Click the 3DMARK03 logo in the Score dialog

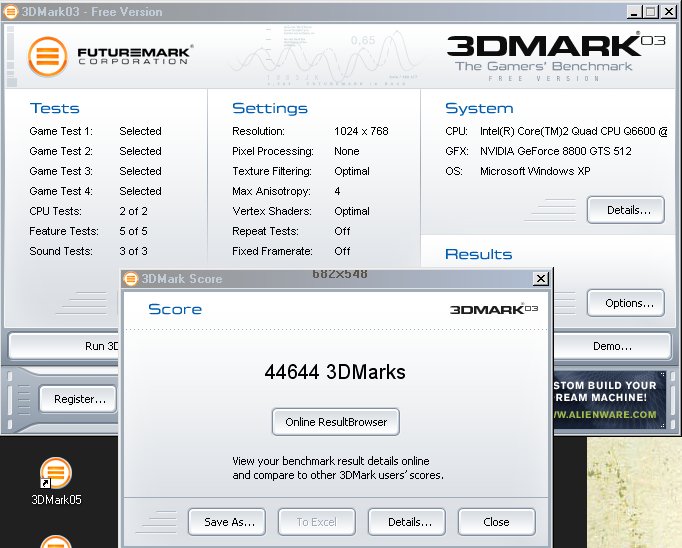pyautogui.click(x=494, y=309)
